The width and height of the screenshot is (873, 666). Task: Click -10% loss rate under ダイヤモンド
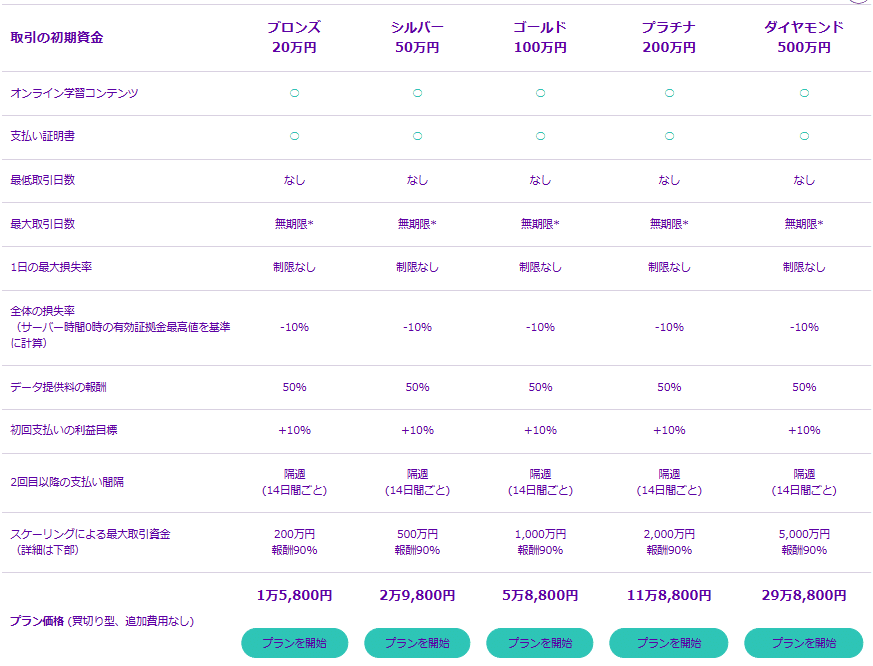804,327
